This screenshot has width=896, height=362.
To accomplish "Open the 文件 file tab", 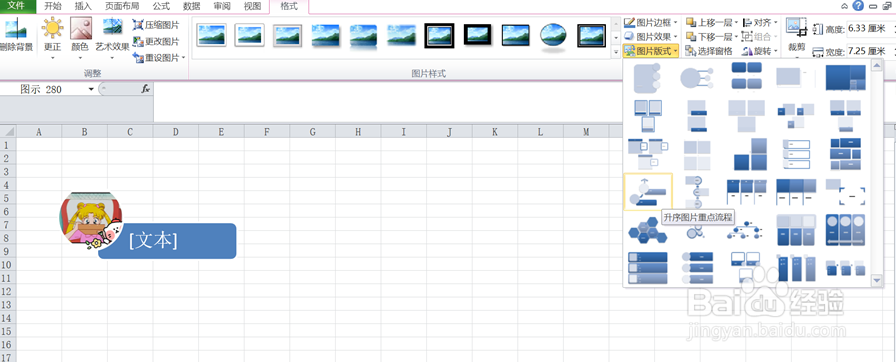I will 18,6.
